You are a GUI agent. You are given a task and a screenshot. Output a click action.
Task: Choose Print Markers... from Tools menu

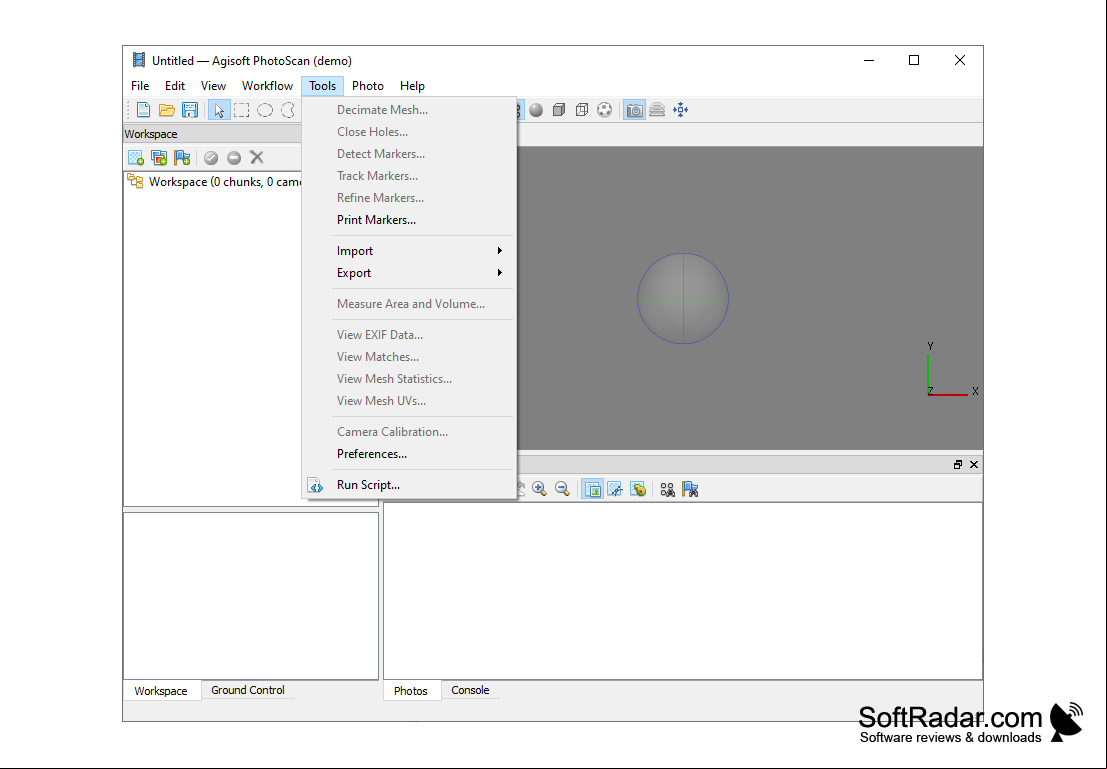(409, 220)
